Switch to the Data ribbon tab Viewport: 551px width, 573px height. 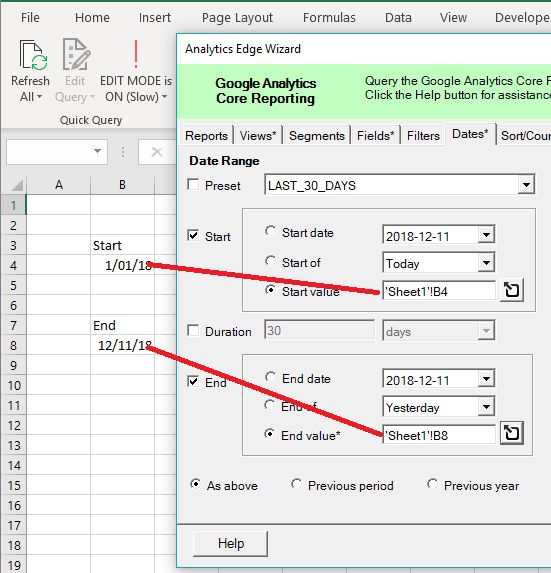click(398, 18)
